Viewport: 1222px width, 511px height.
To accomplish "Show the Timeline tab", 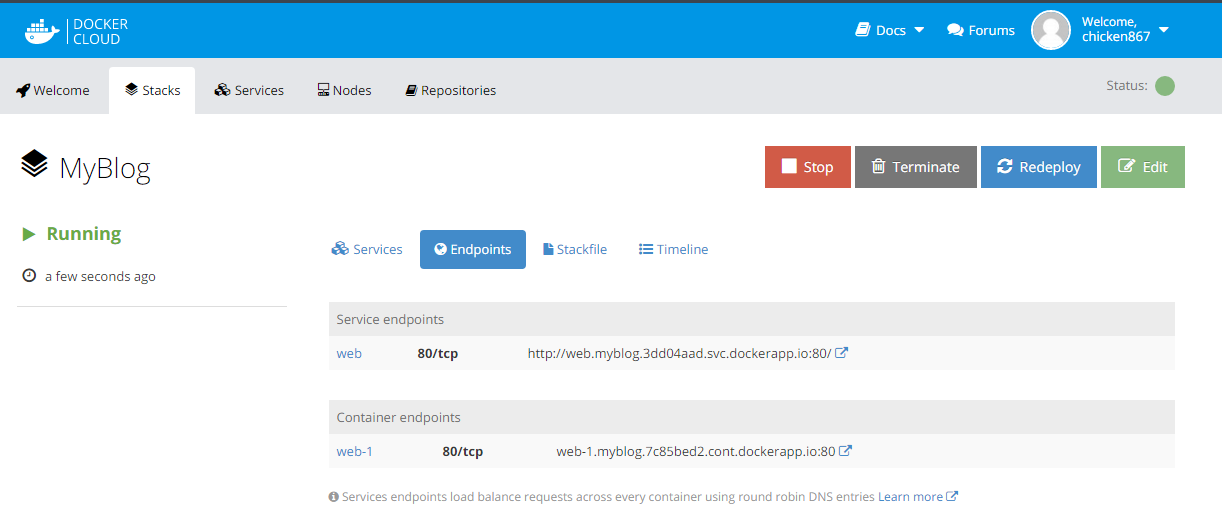I will tap(673, 249).
